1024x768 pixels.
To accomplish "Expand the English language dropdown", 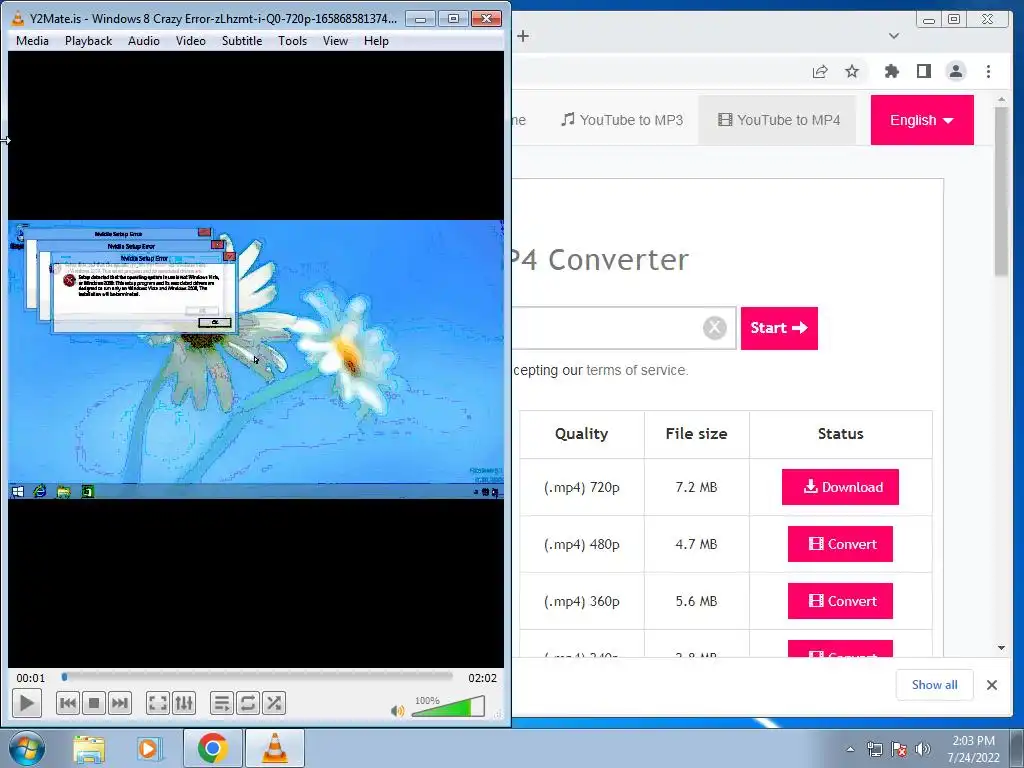I will click(x=922, y=120).
